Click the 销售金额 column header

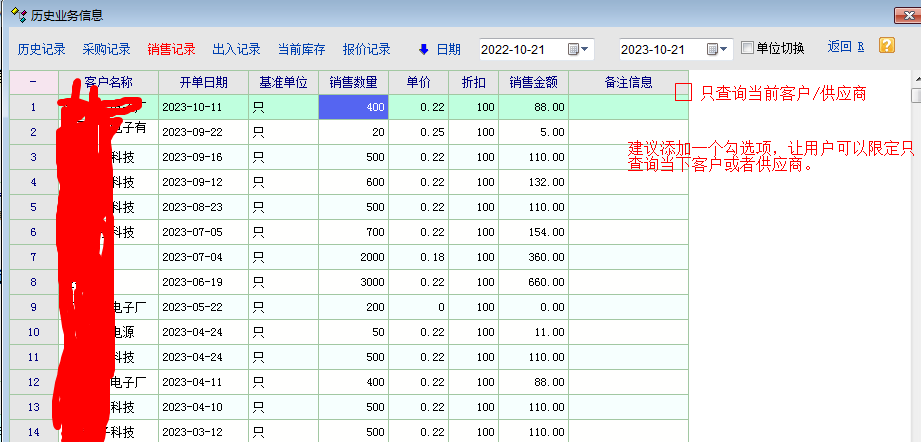(x=533, y=82)
